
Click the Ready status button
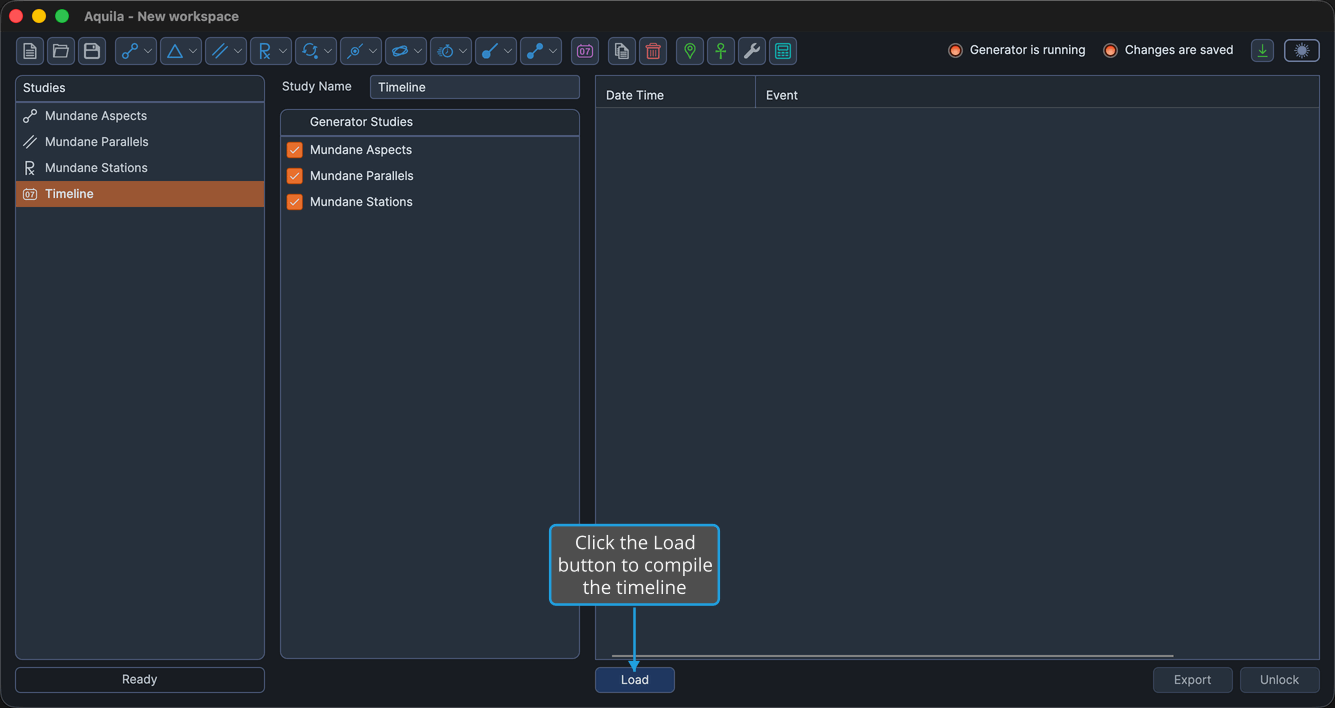[x=140, y=680]
